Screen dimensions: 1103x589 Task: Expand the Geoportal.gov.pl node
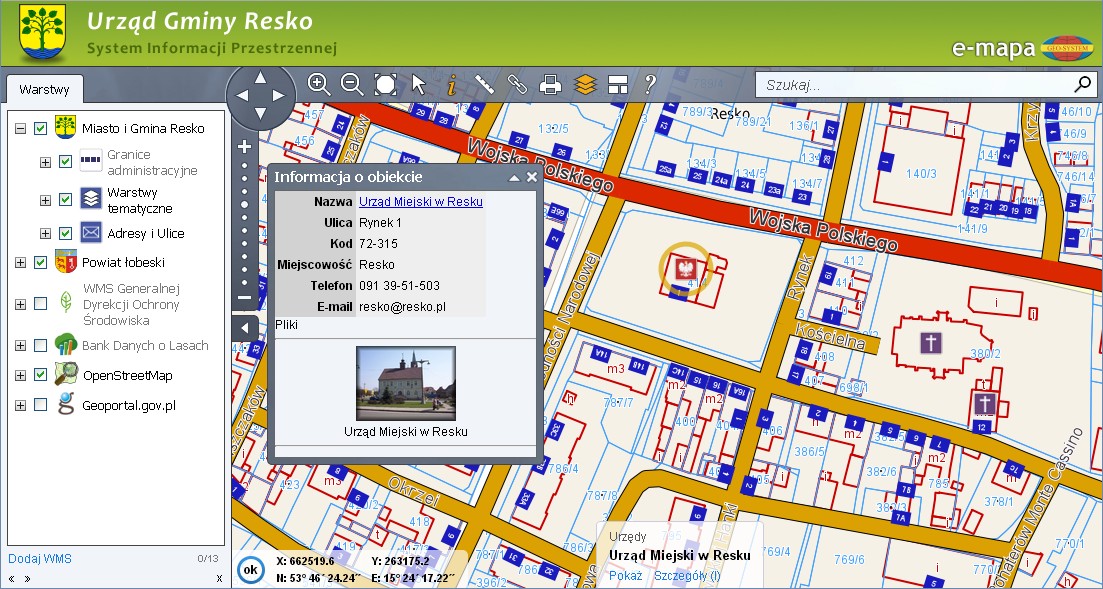20,405
